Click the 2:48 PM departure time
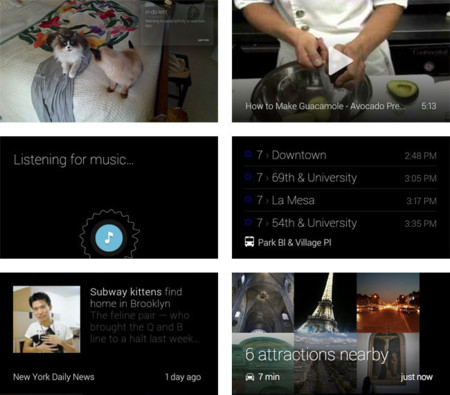Screen dimensions: 450x395 point(420,156)
